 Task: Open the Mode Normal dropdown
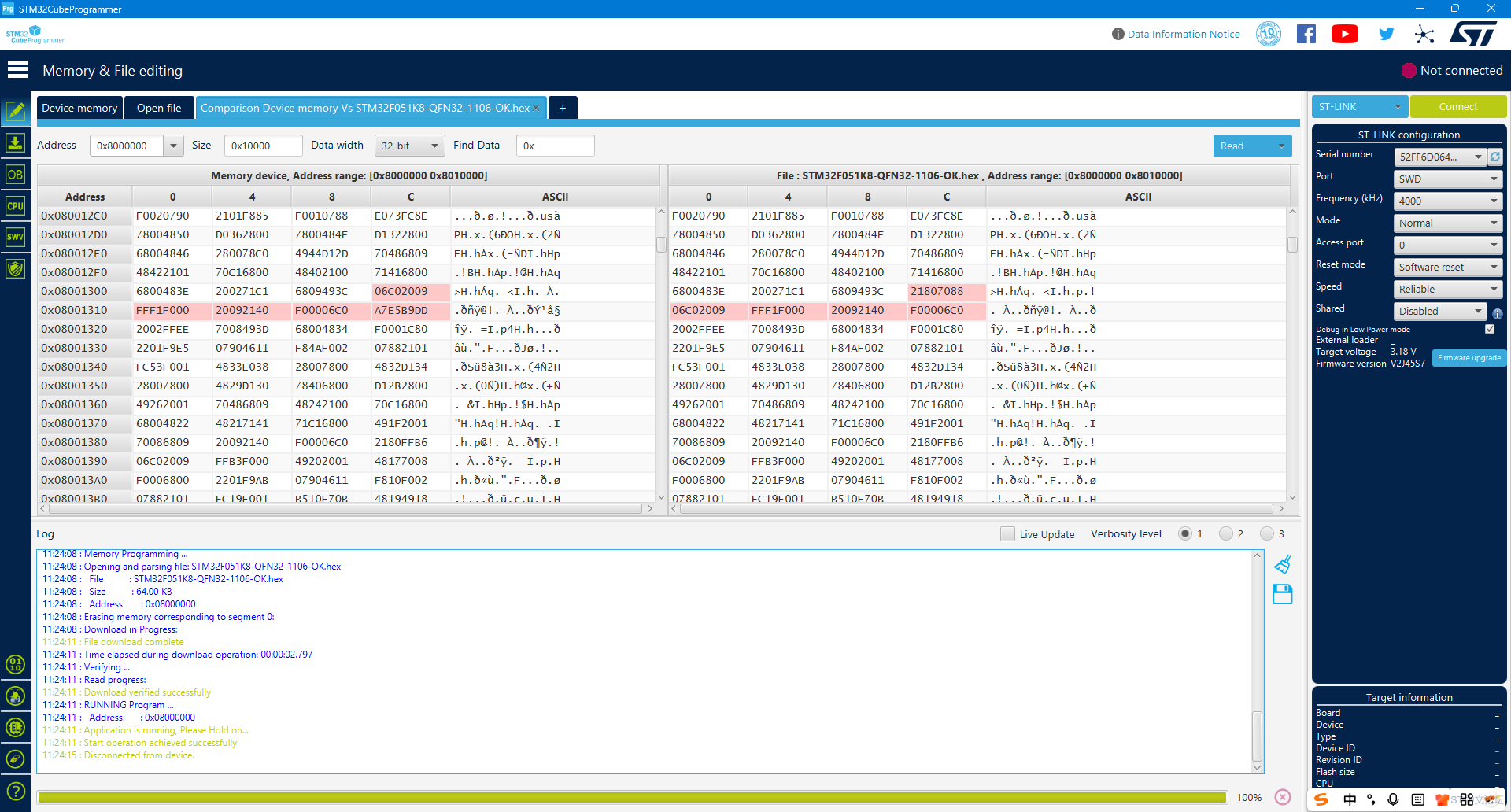[x=1448, y=223]
